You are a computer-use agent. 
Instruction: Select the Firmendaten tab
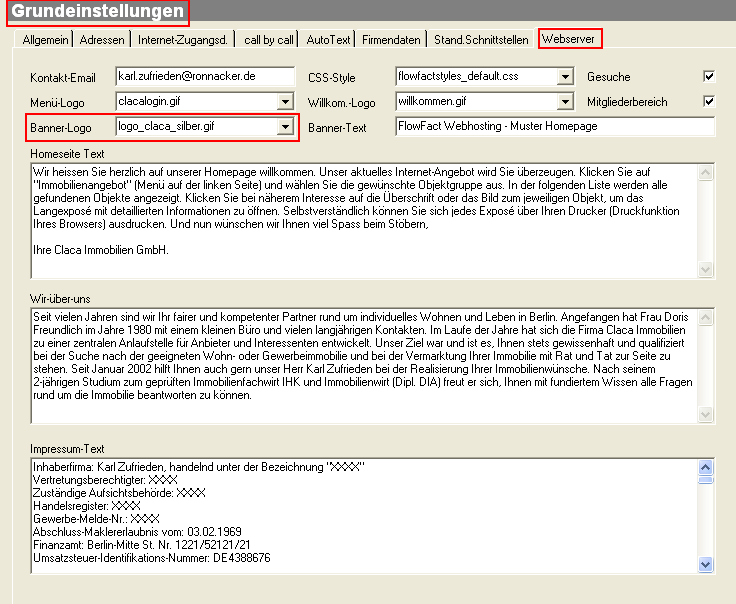[391, 40]
